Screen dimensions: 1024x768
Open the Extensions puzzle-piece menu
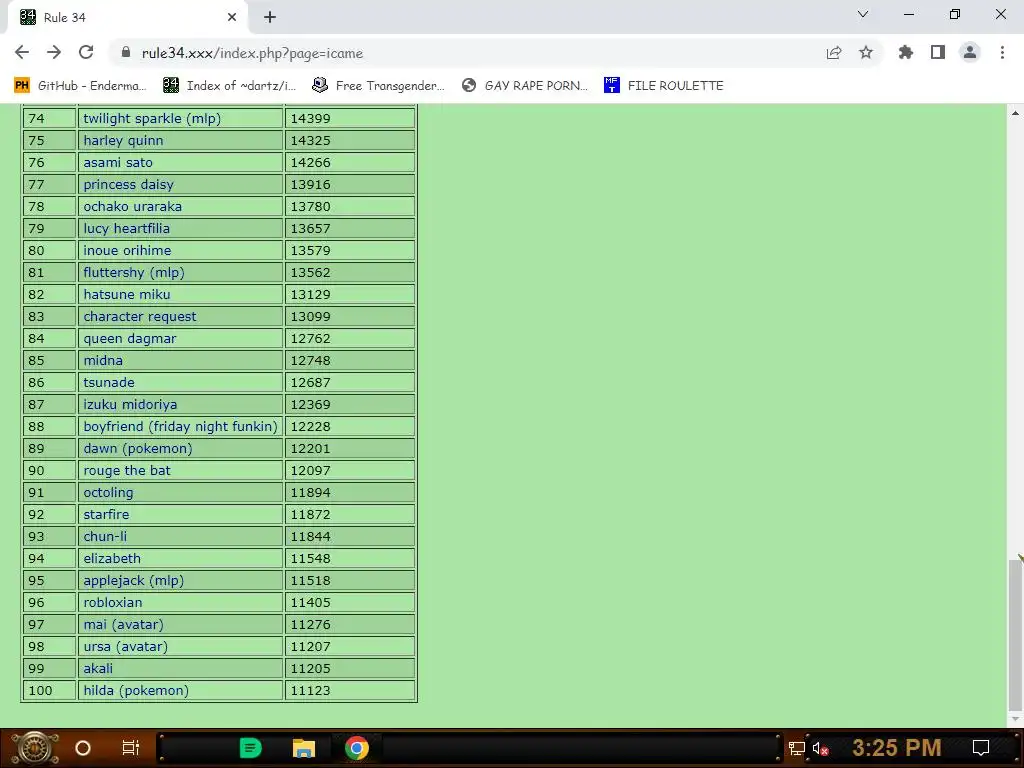(906, 53)
